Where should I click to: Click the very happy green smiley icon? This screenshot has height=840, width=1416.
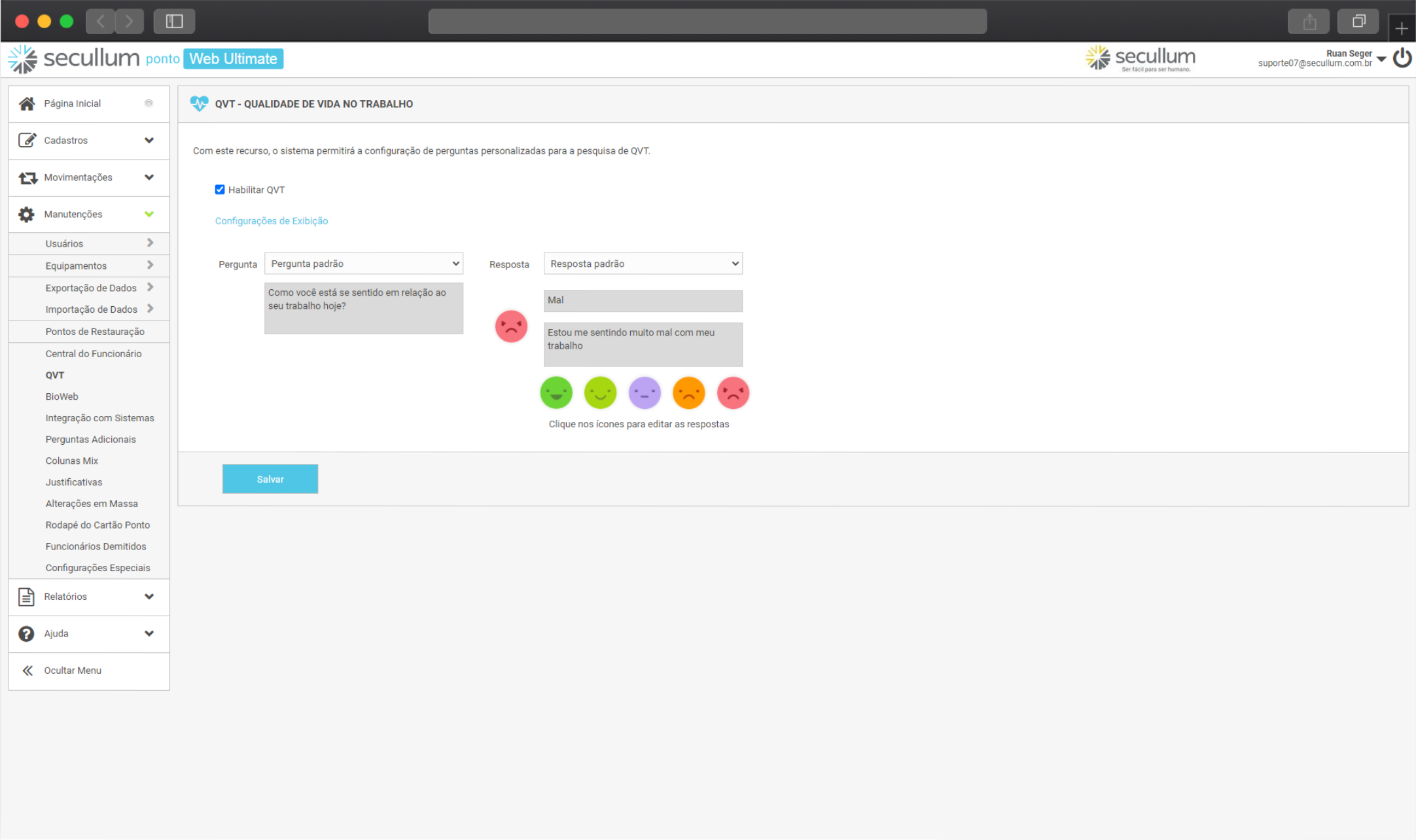[x=556, y=393]
